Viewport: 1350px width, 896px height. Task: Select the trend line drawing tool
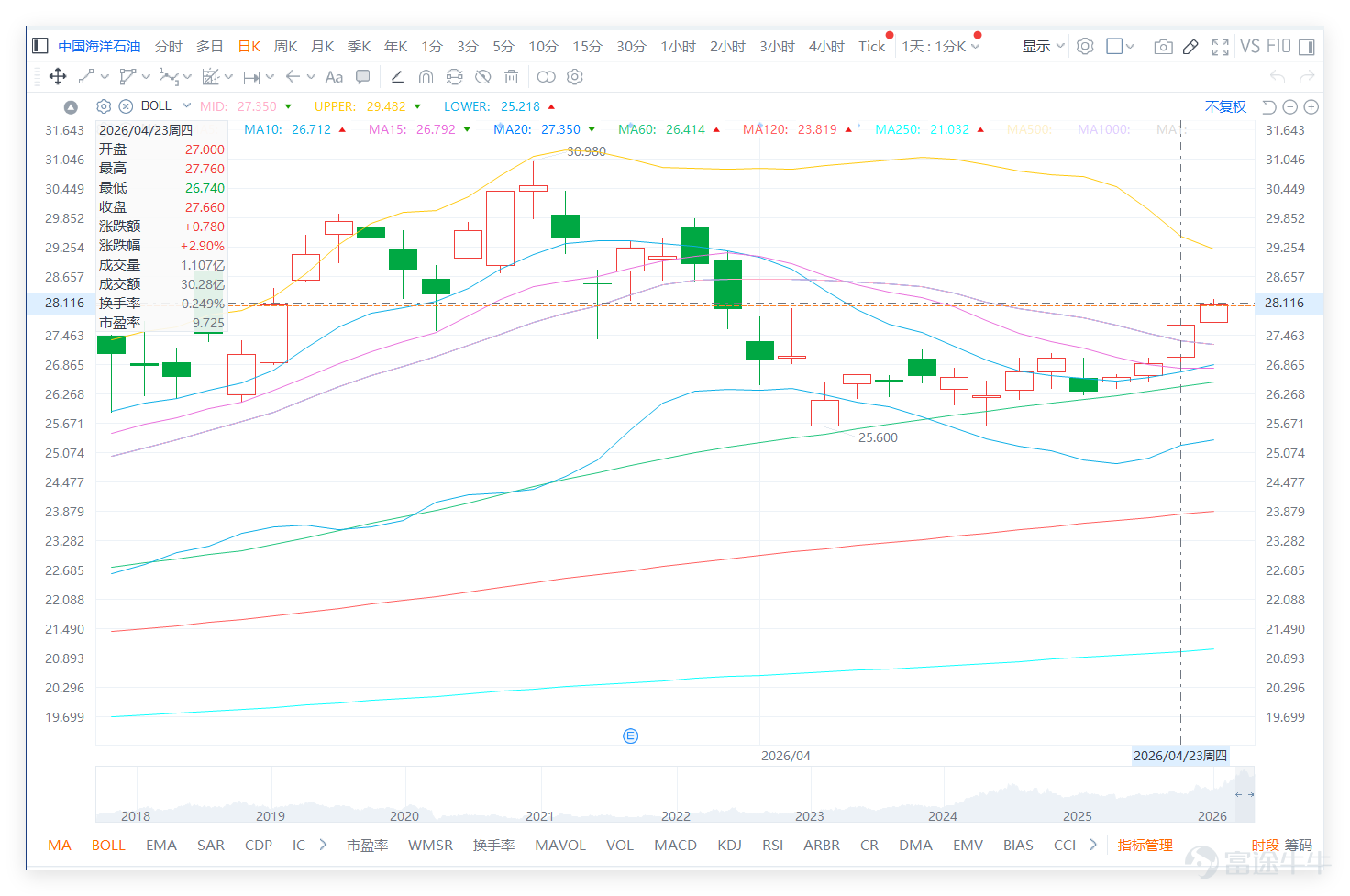[x=86, y=77]
